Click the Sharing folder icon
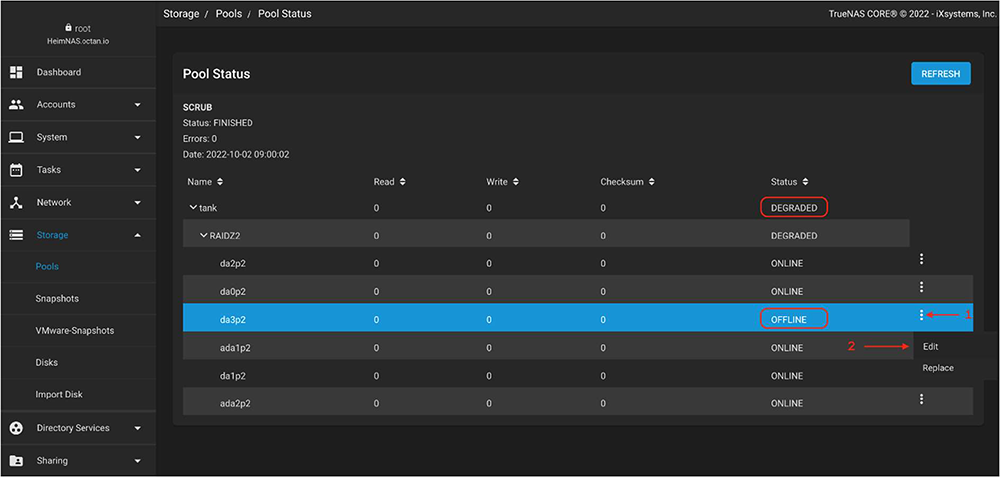Screen dimensions: 1000x477 click(x=16, y=461)
